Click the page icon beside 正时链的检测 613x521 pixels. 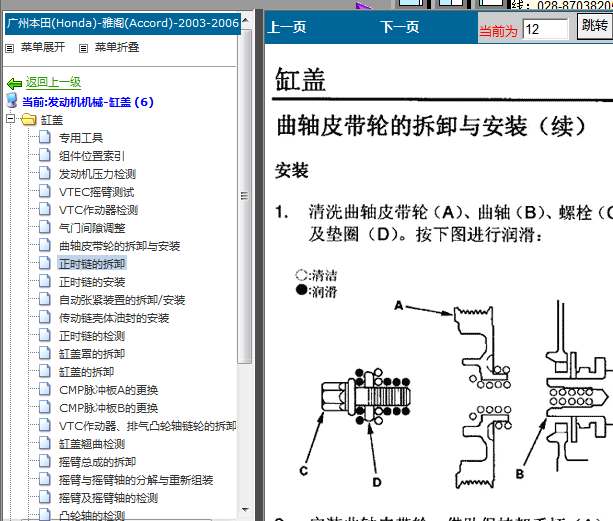[45, 335]
